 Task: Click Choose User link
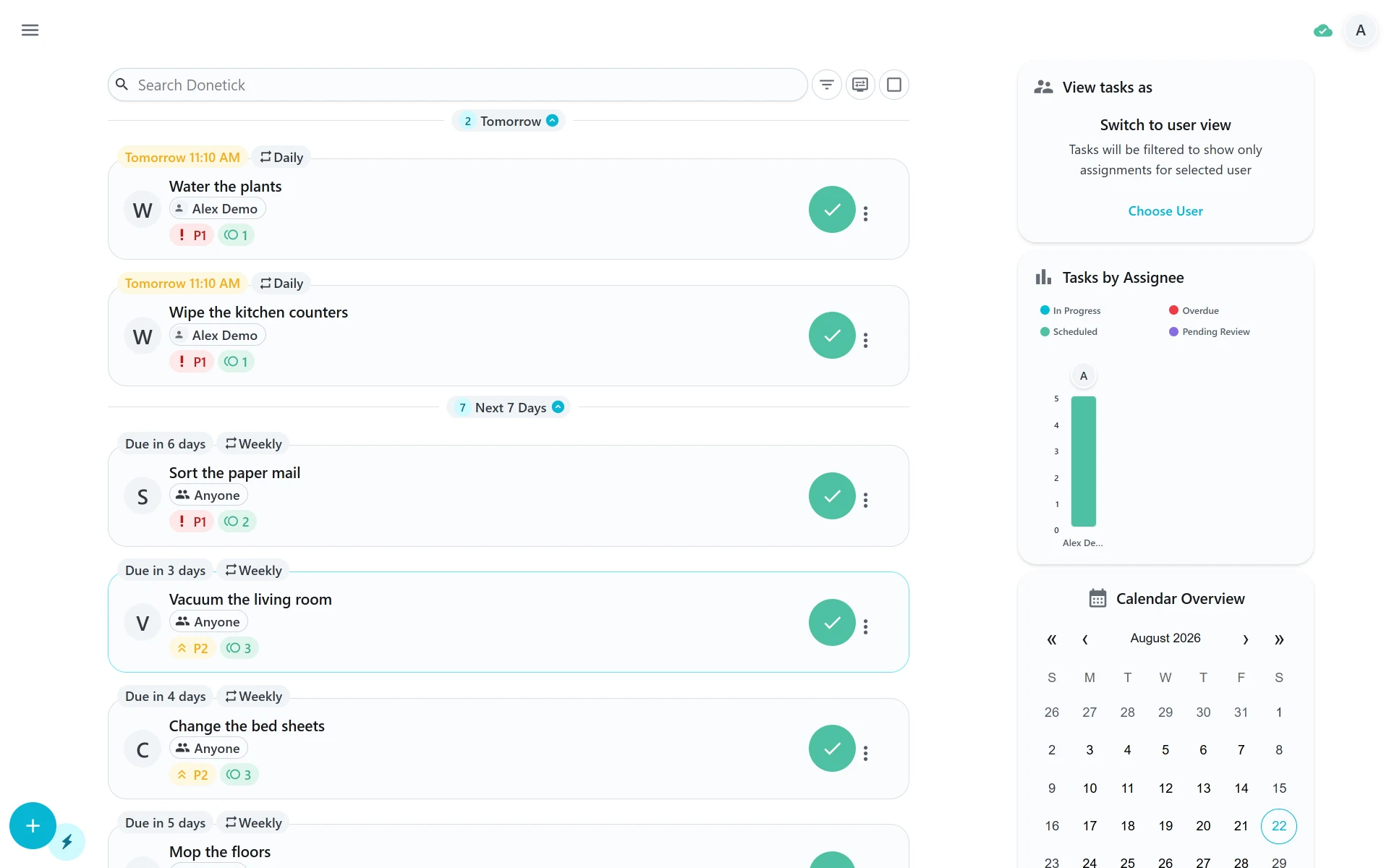click(x=1165, y=211)
